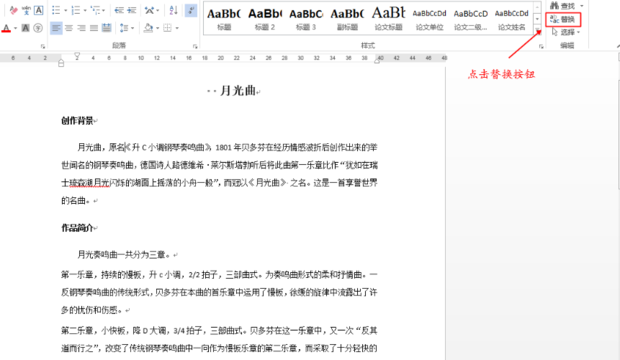Click paragraph starting 第二乐章
Image resolution: width=620 pixels, height=360 pixels.
click(219, 339)
